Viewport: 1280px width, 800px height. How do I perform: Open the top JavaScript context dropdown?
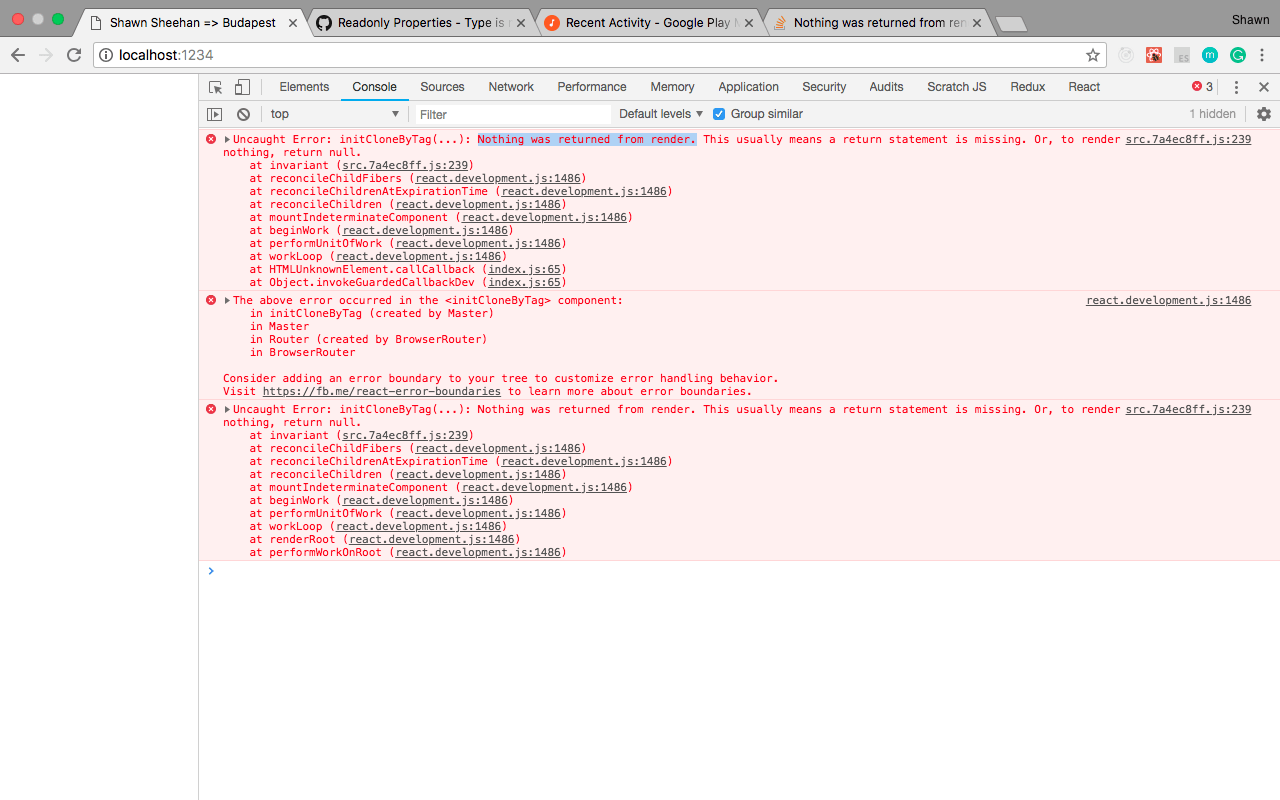pyautogui.click(x=334, y=114)
